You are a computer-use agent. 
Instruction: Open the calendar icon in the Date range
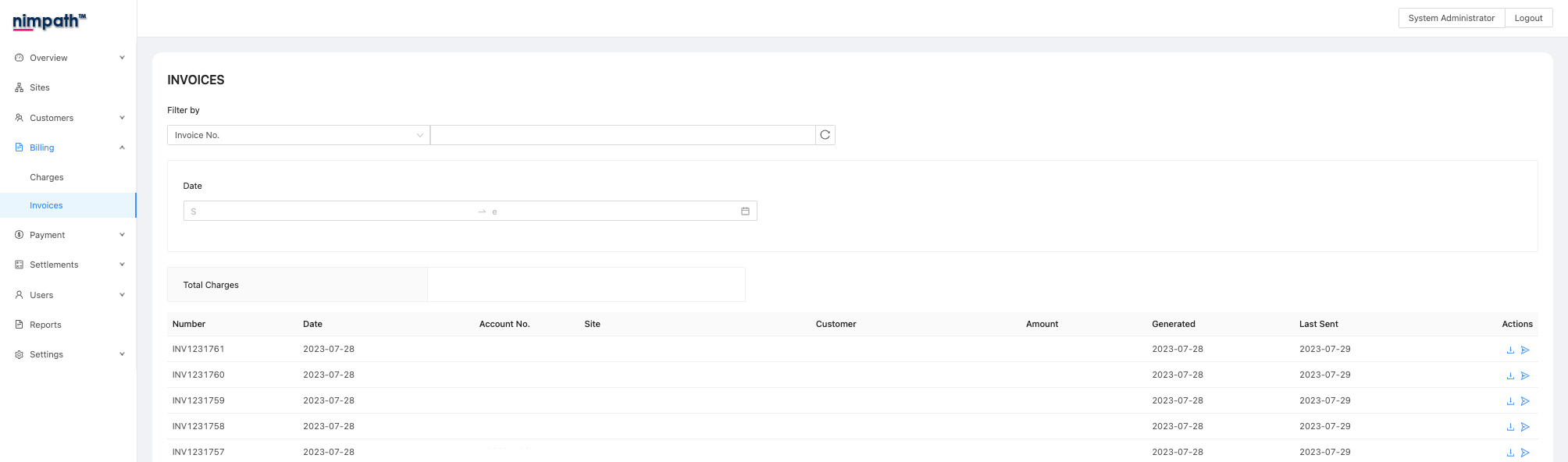tap(745, 211)
